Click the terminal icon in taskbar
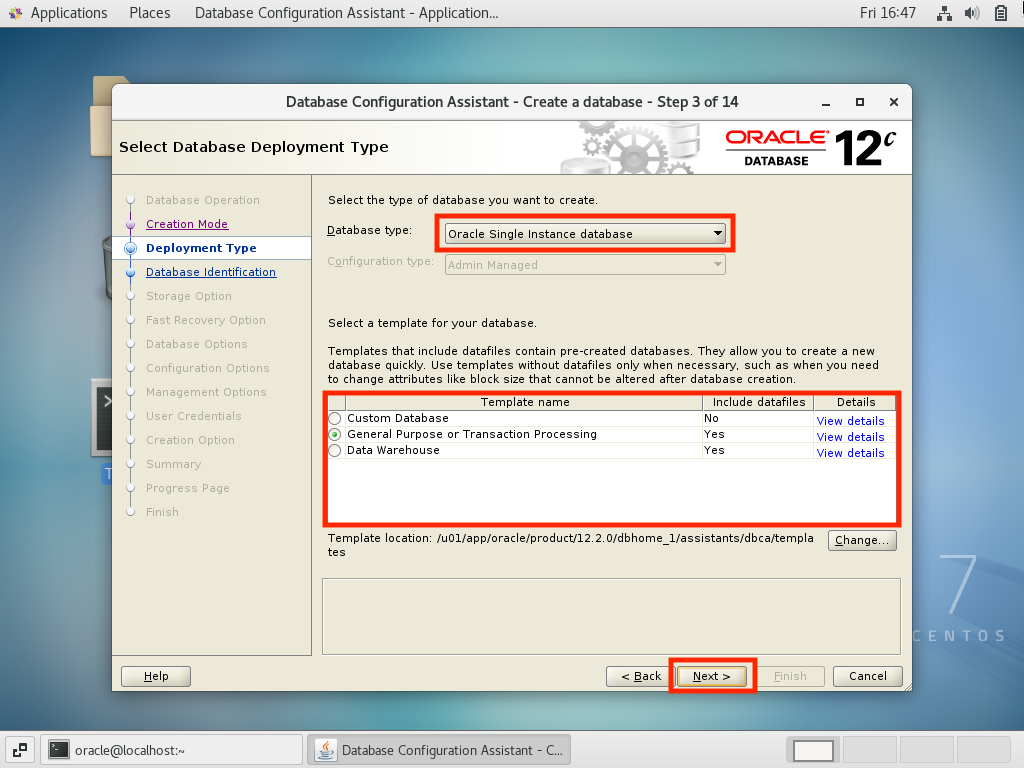The width and height of the screenshot is (1024, 768). click(59, 750)
